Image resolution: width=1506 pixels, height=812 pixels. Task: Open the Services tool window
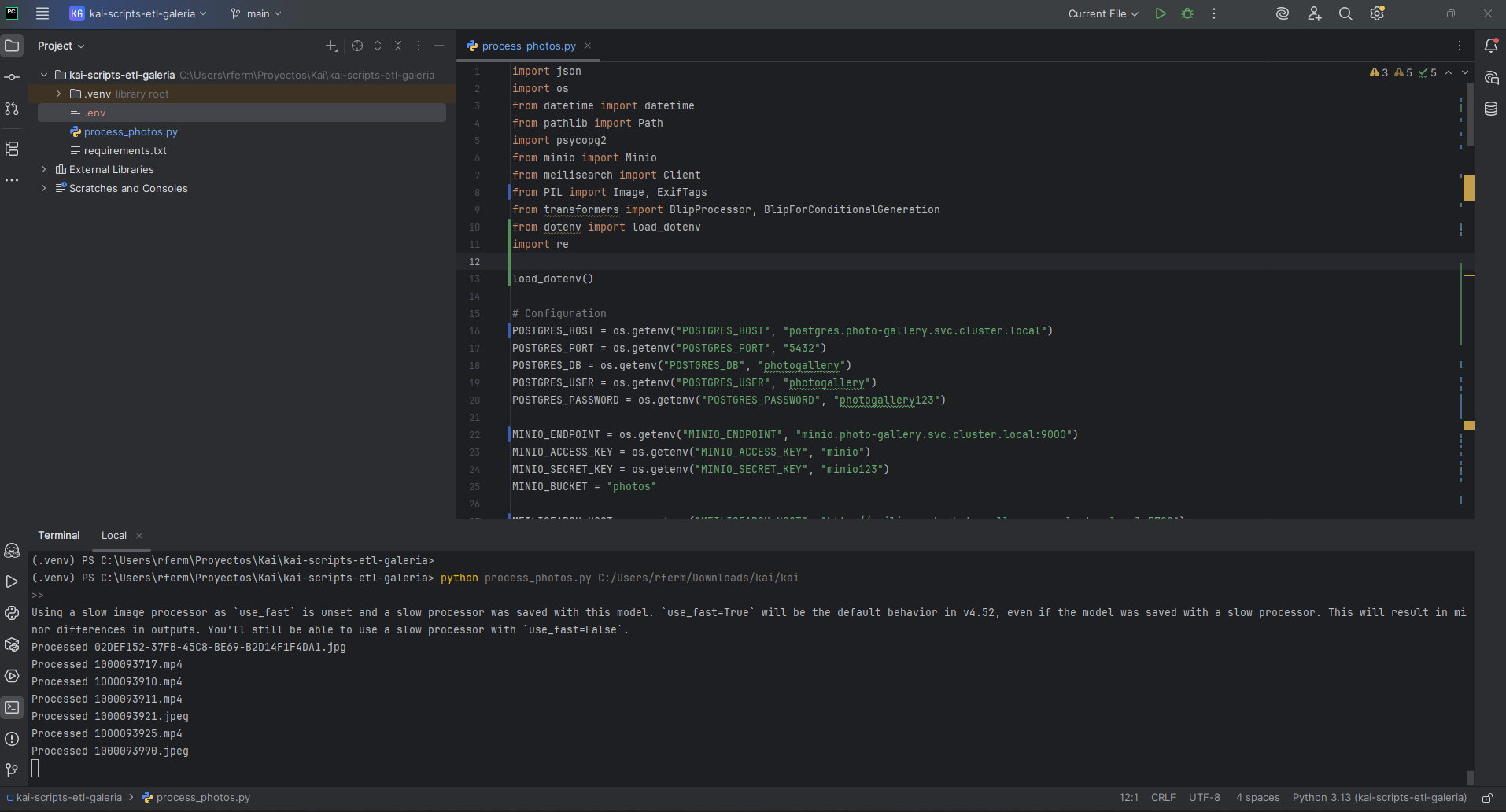click(12, 676)
